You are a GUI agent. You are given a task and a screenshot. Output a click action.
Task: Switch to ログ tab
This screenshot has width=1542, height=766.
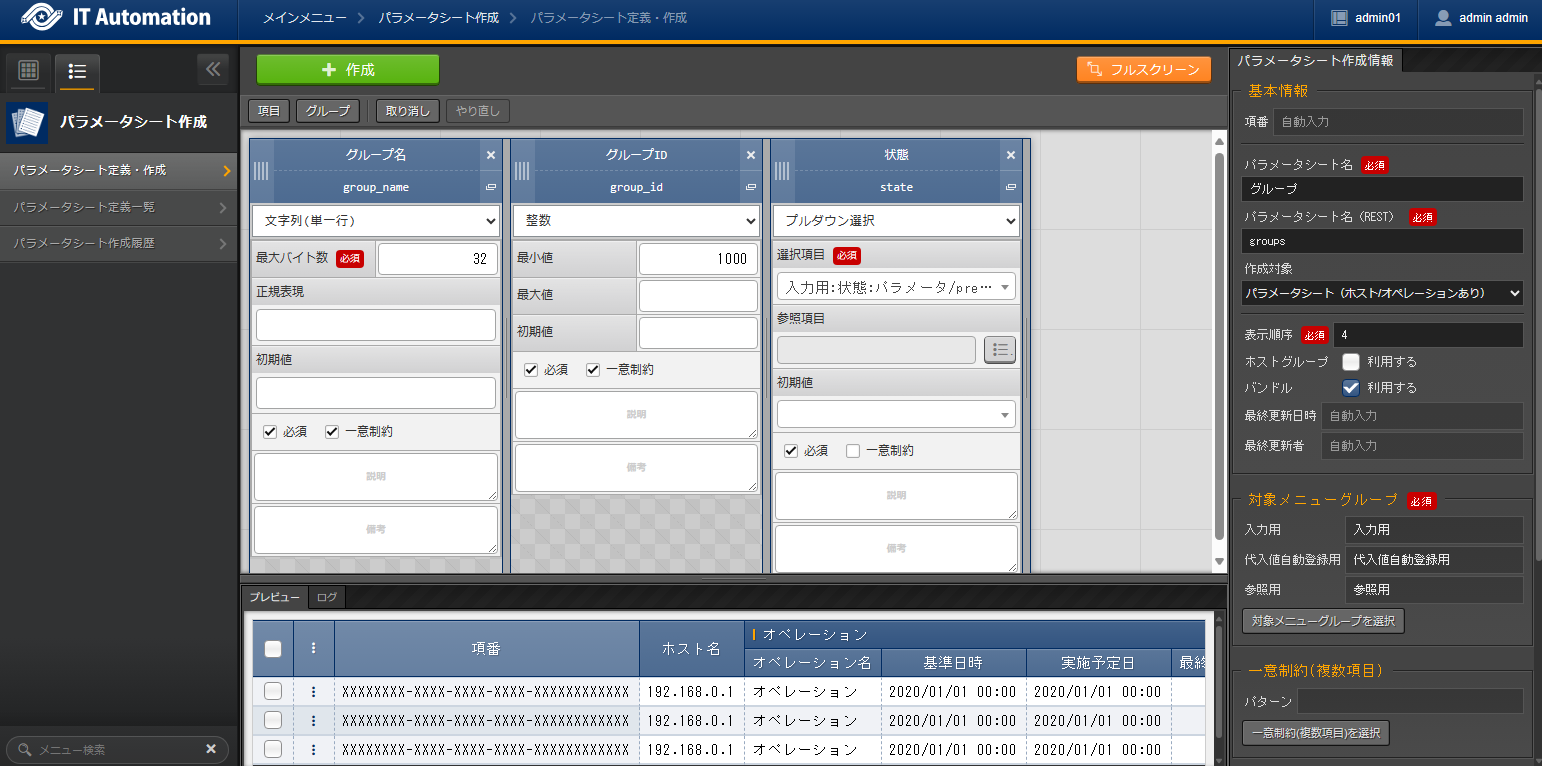327,597
